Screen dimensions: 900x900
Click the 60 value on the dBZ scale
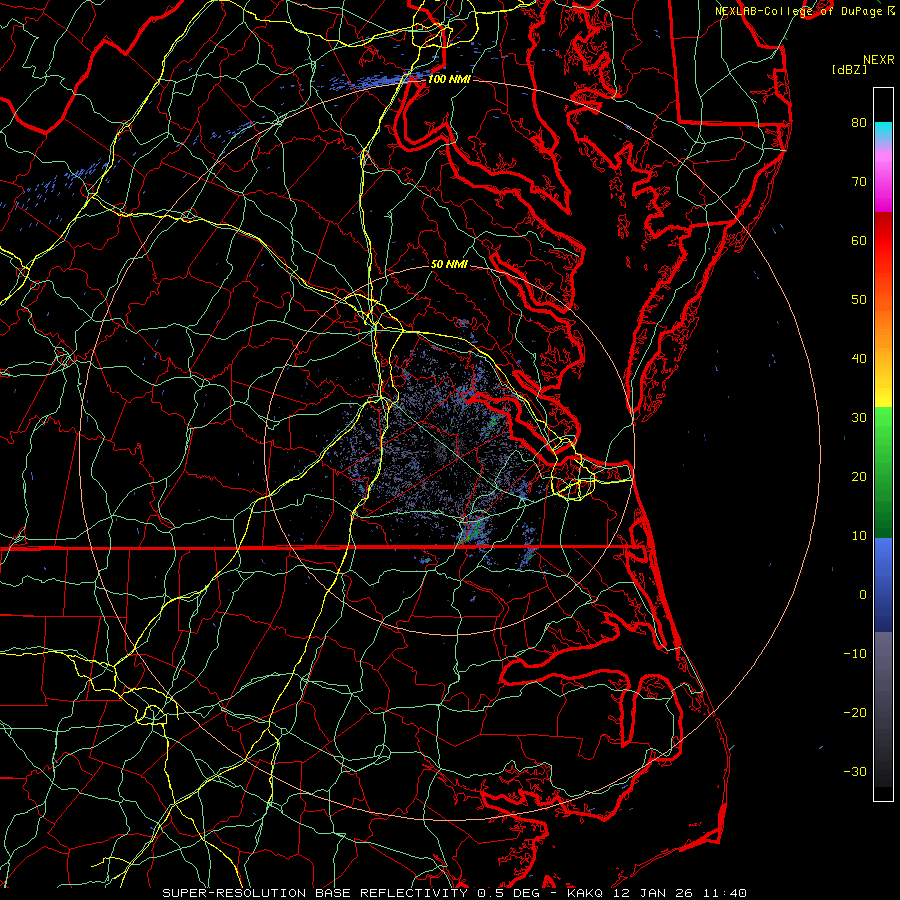(859, 241)
